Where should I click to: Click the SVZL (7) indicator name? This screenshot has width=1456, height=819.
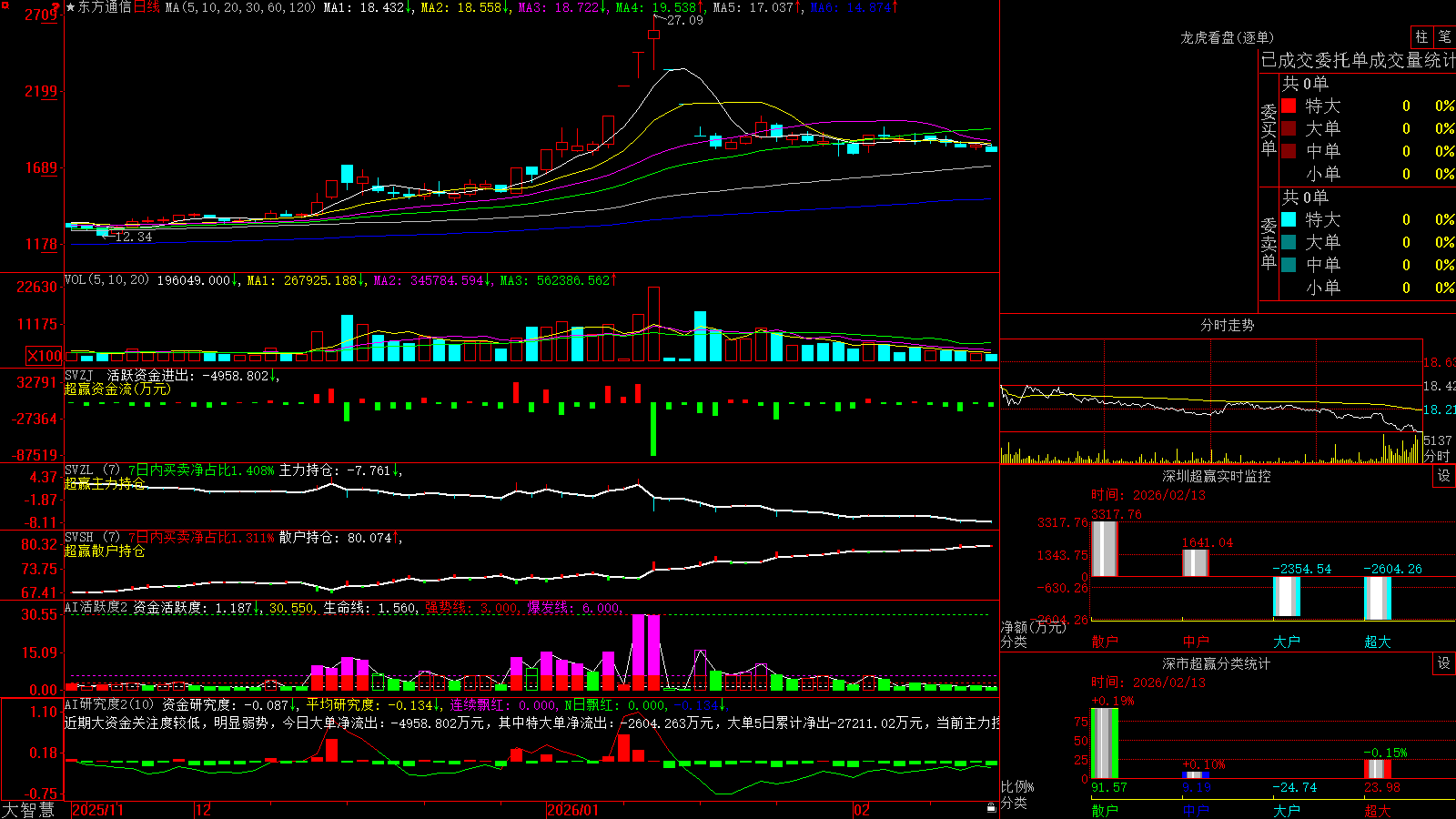pos(92,470)
